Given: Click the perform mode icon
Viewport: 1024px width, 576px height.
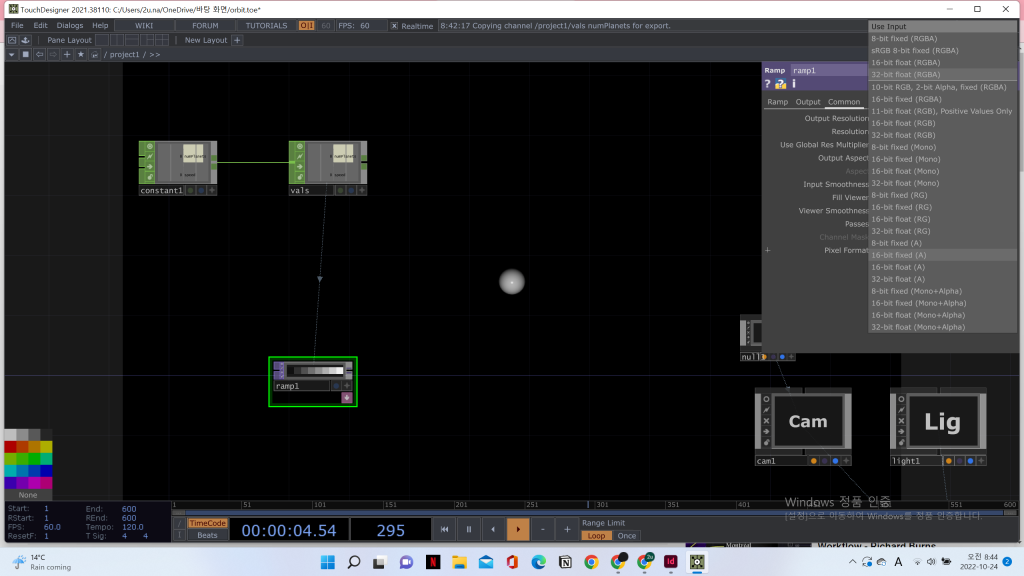Looking at the screenshot, I should click(12, 40).
